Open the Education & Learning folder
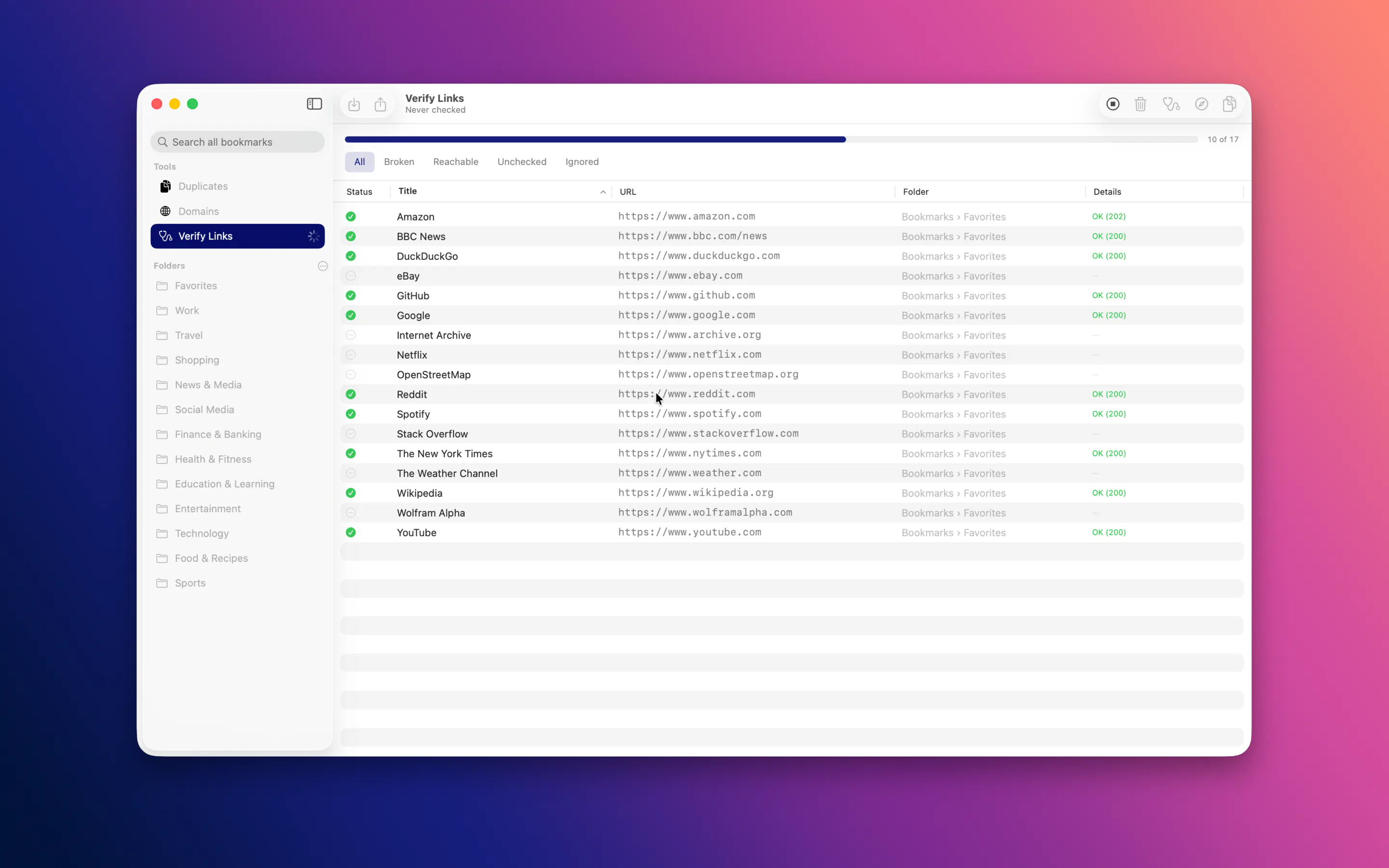 click(238, 484)
